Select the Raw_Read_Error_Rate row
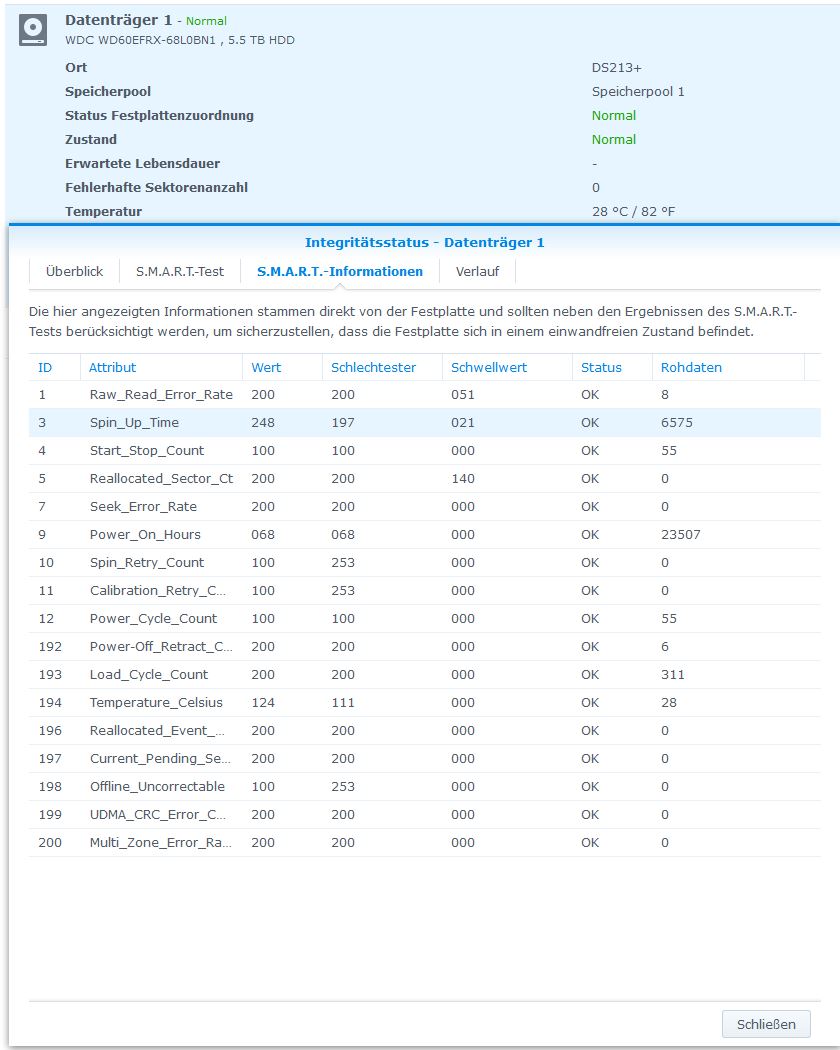Image resolution: width=840 pixels, height=1050 pixels. pyautogui.click(x=425, y=394)
